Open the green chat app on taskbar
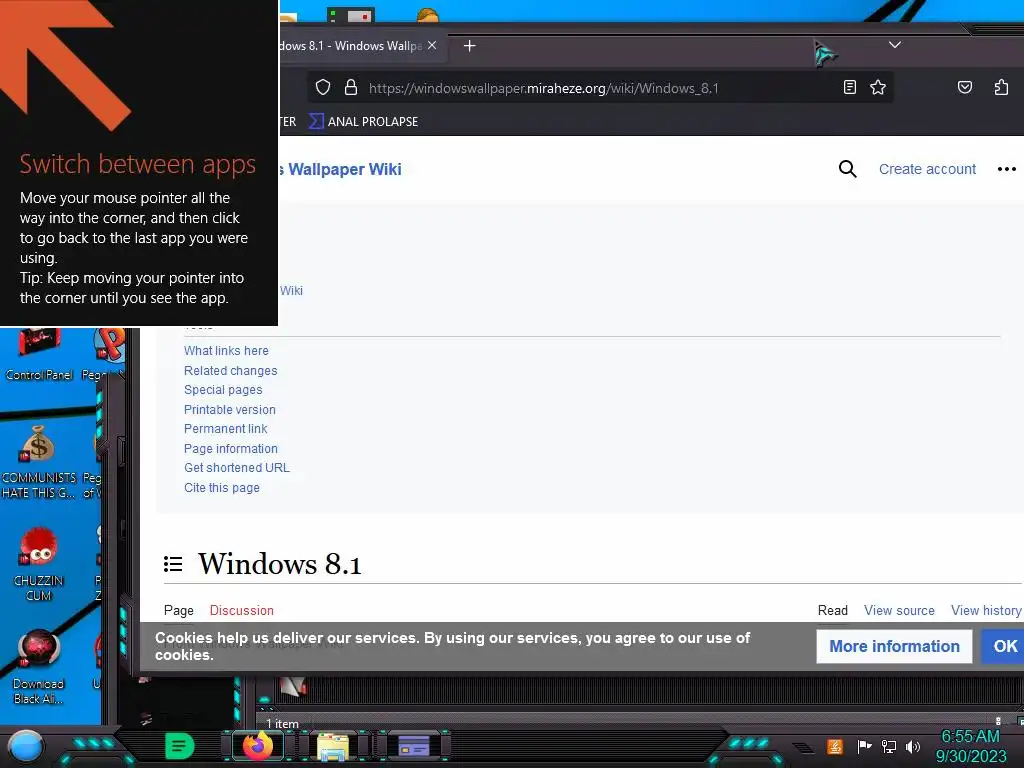This screenshot has width=1024, height=768. pyautogui.click(x=180, y=746)
